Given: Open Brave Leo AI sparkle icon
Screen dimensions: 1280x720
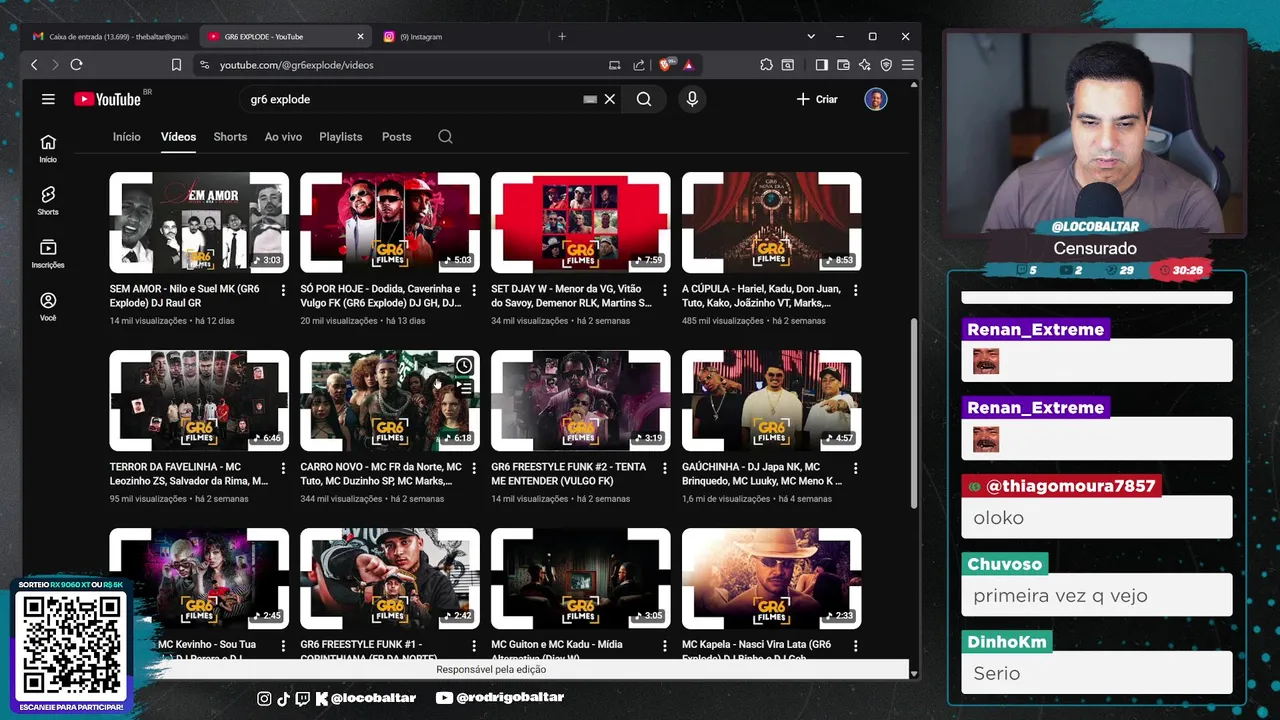Looking at the screenshot, I should (x=864, y=65).
